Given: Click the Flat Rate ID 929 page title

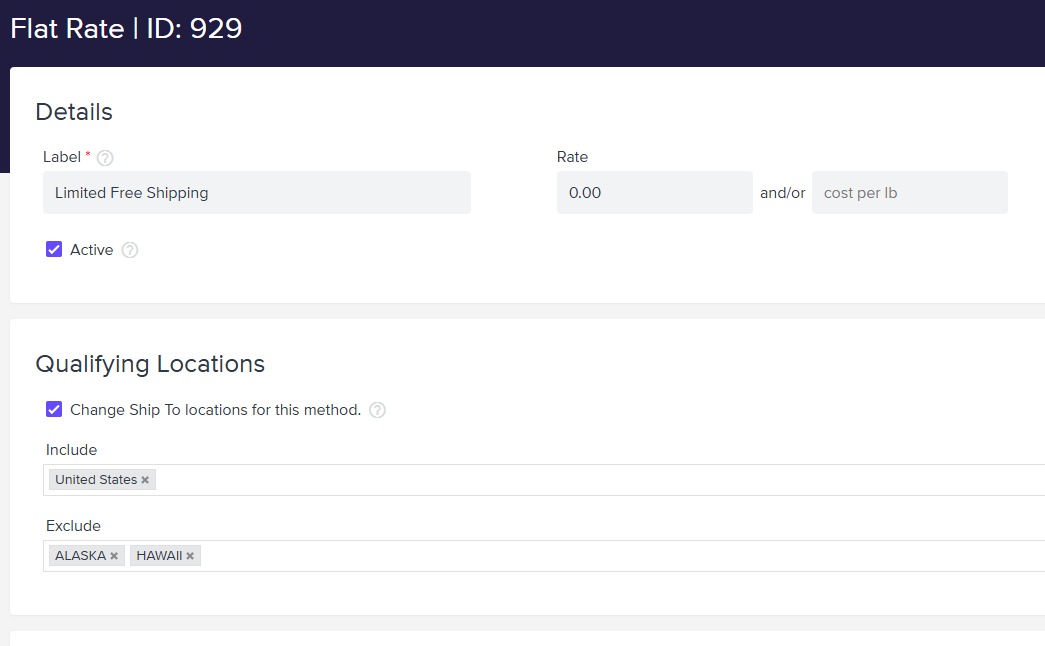Looking at the screenshot, I should tap(126, 28).
